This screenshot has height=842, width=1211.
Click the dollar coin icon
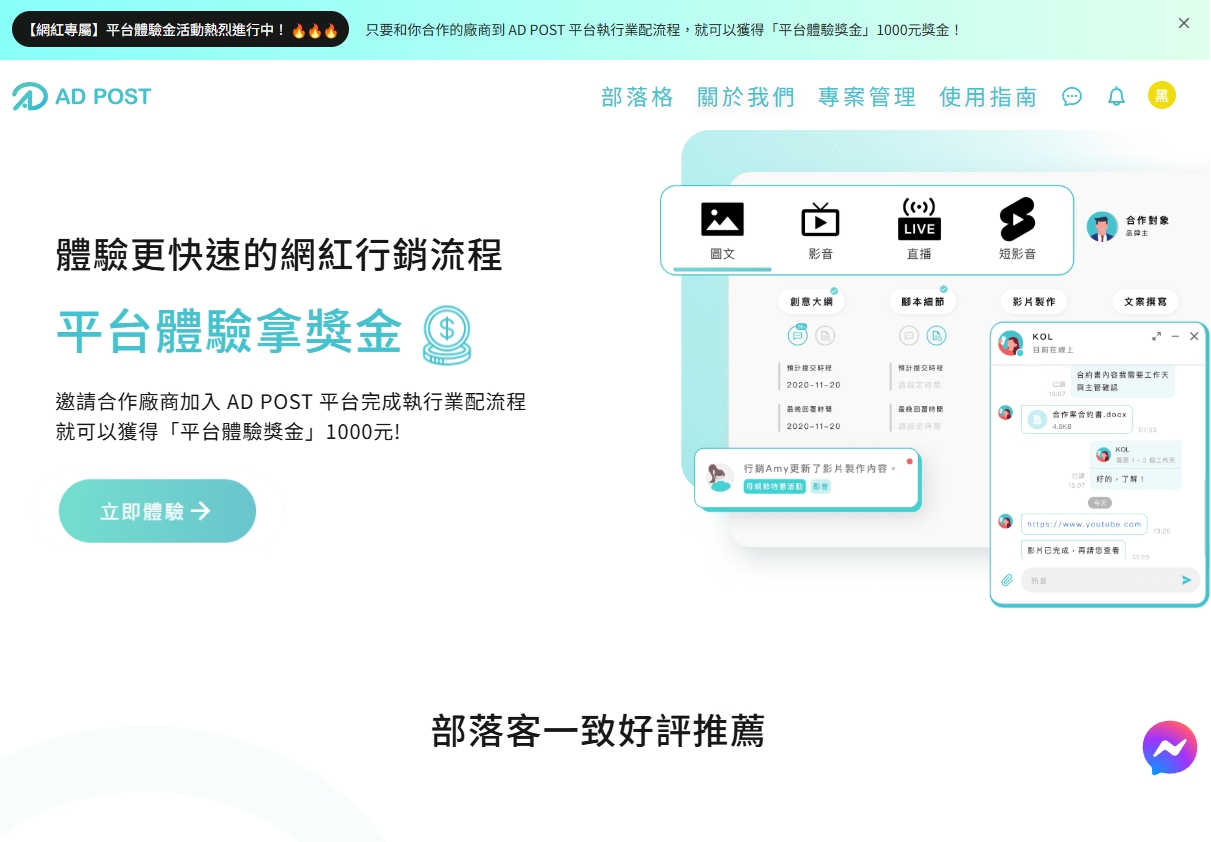[x=447, y=334]
